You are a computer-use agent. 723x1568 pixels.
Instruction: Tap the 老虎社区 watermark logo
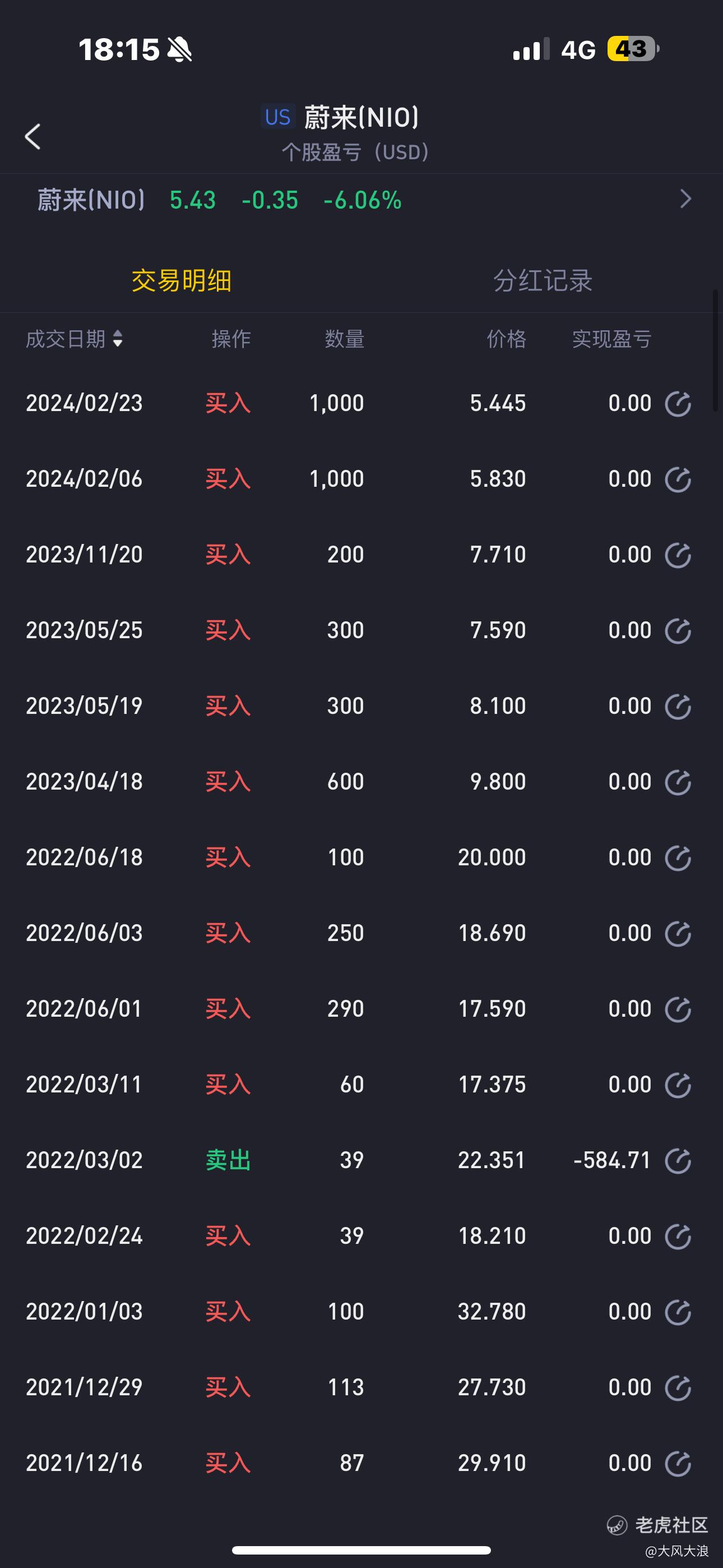coord(658,1525)
